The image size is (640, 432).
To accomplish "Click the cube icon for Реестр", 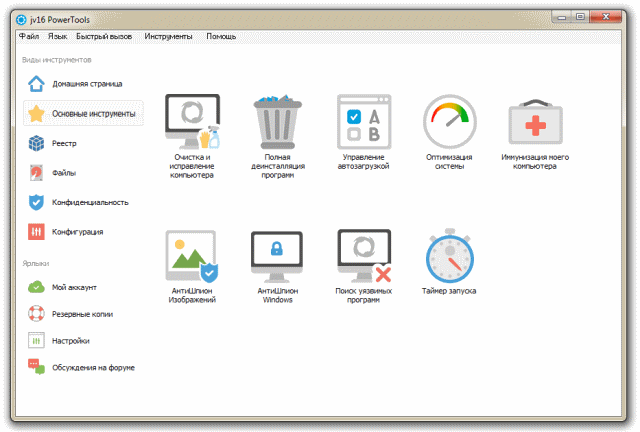I will pos(36,143).
